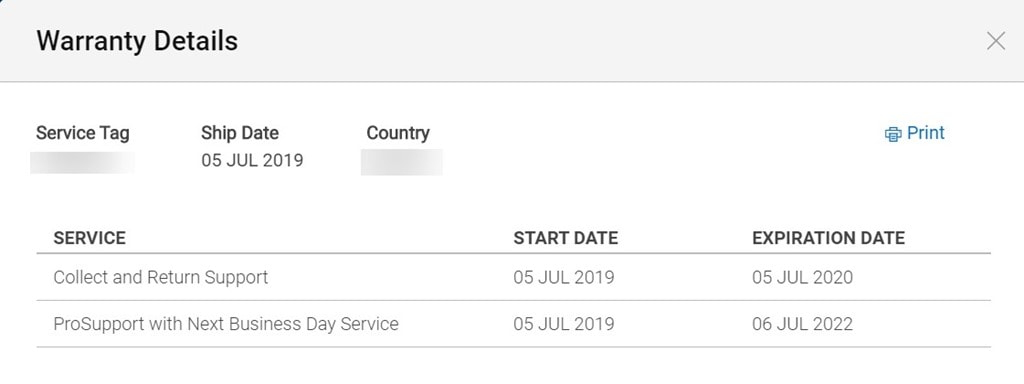Close the Warranty Details dialog
This screenshot has height=384, width=1024.
(x=995, y=41)
